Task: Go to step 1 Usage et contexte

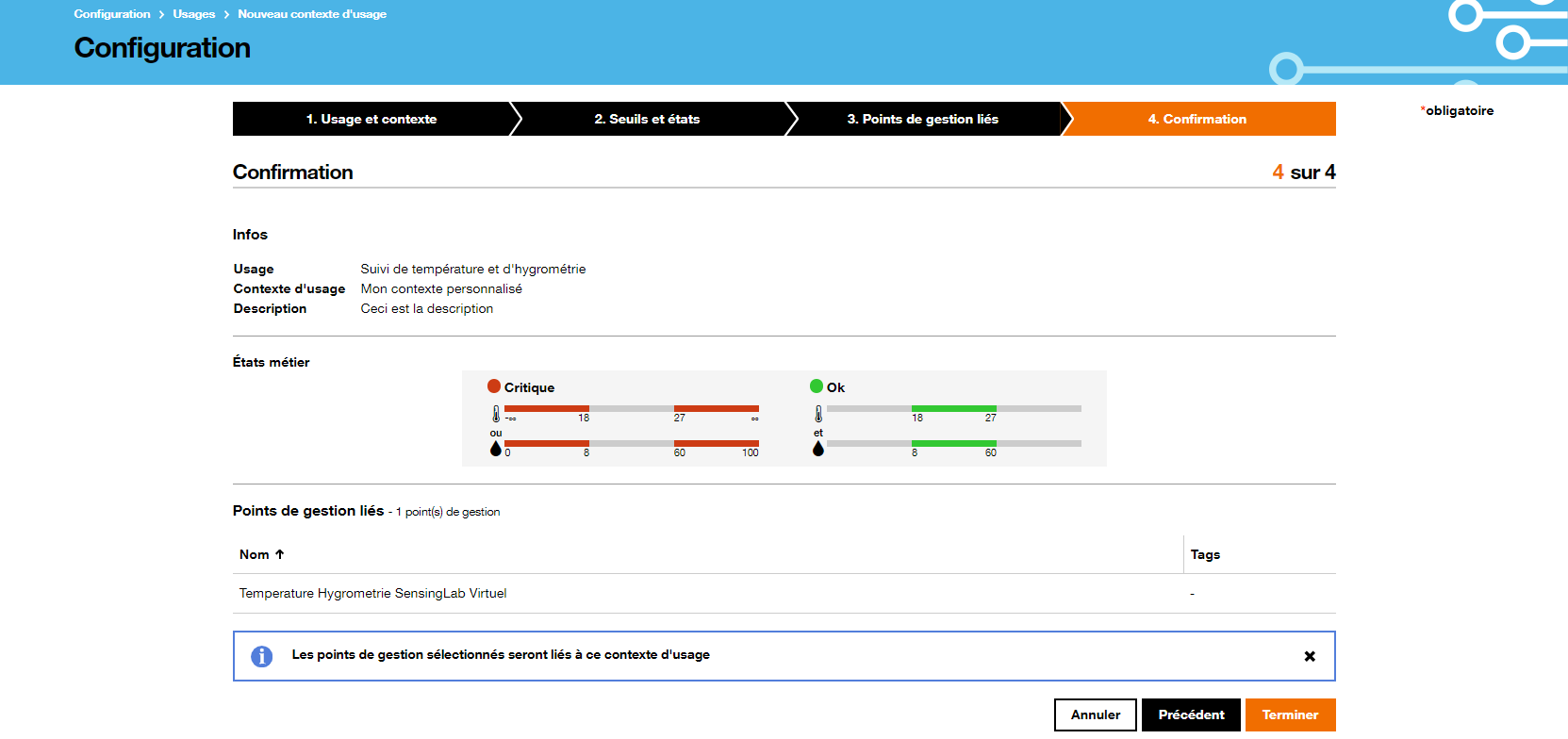Action: coord(371,119)
